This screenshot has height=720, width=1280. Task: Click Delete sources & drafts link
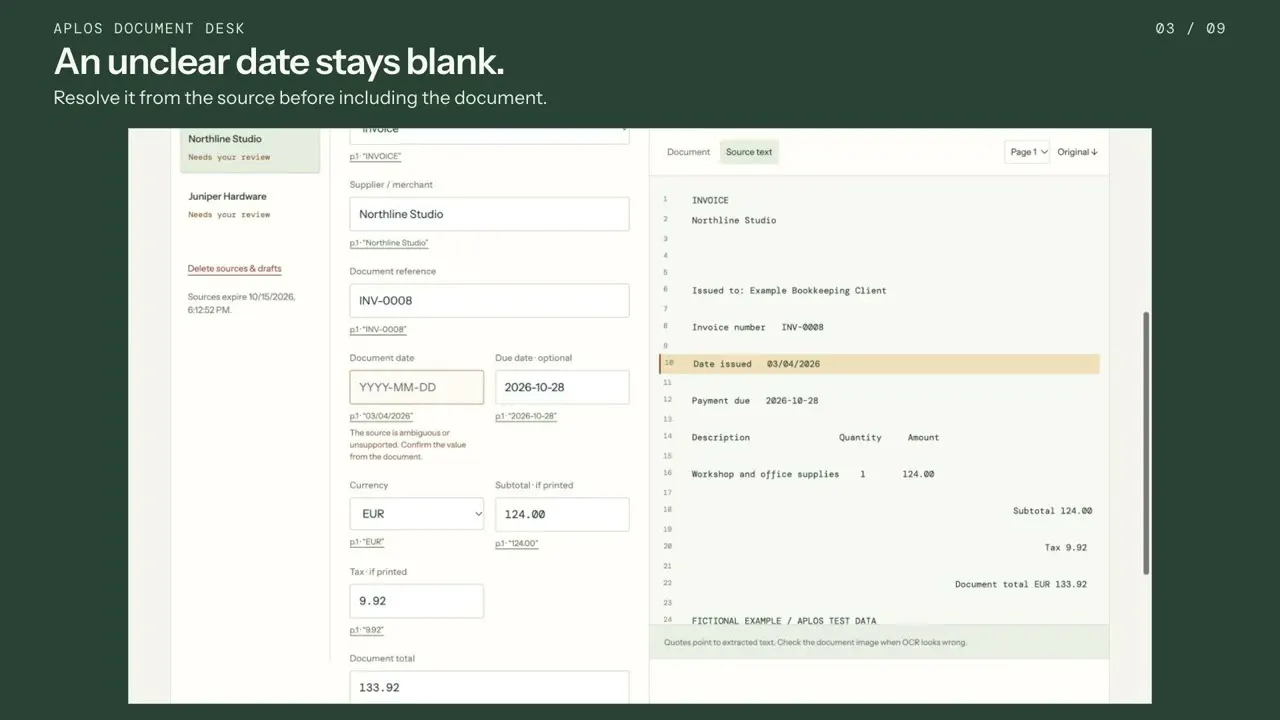[234, 269]
